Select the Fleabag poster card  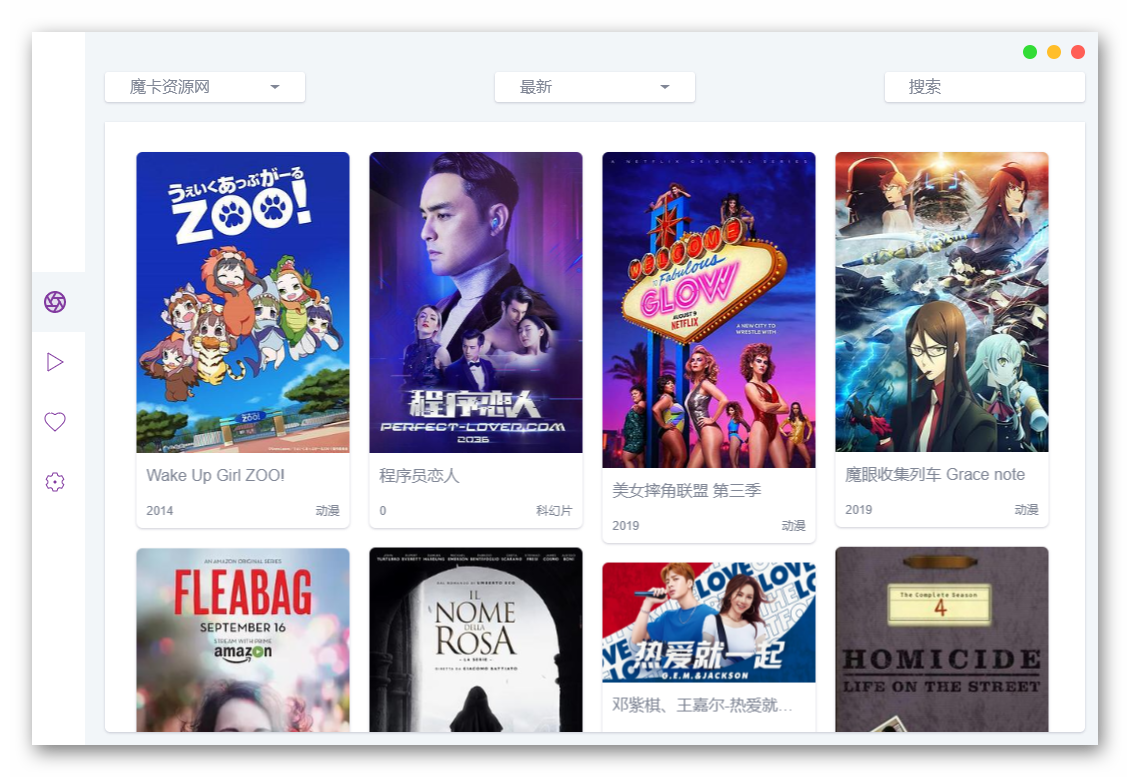(x=243, y=640)
